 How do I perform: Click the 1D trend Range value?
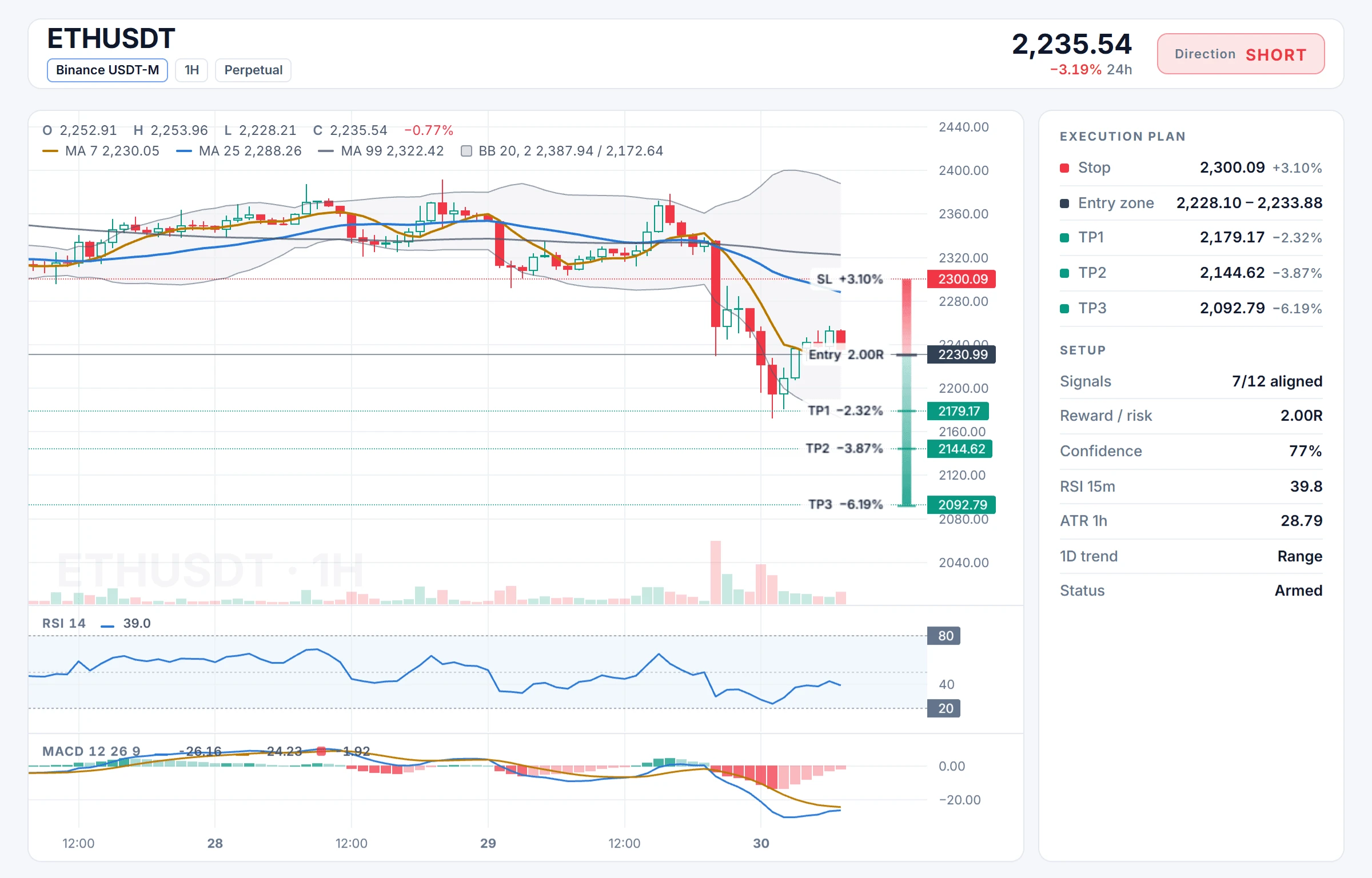pos(1300,556)
